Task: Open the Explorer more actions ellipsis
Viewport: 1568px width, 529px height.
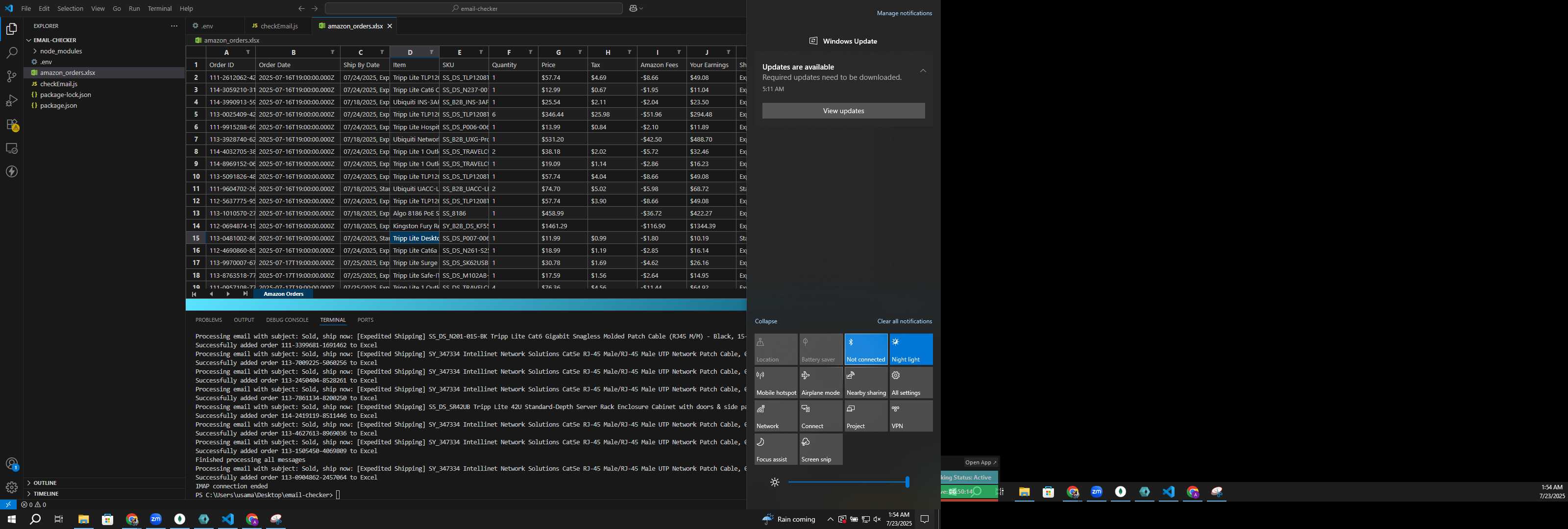Action: pos(174,26)
